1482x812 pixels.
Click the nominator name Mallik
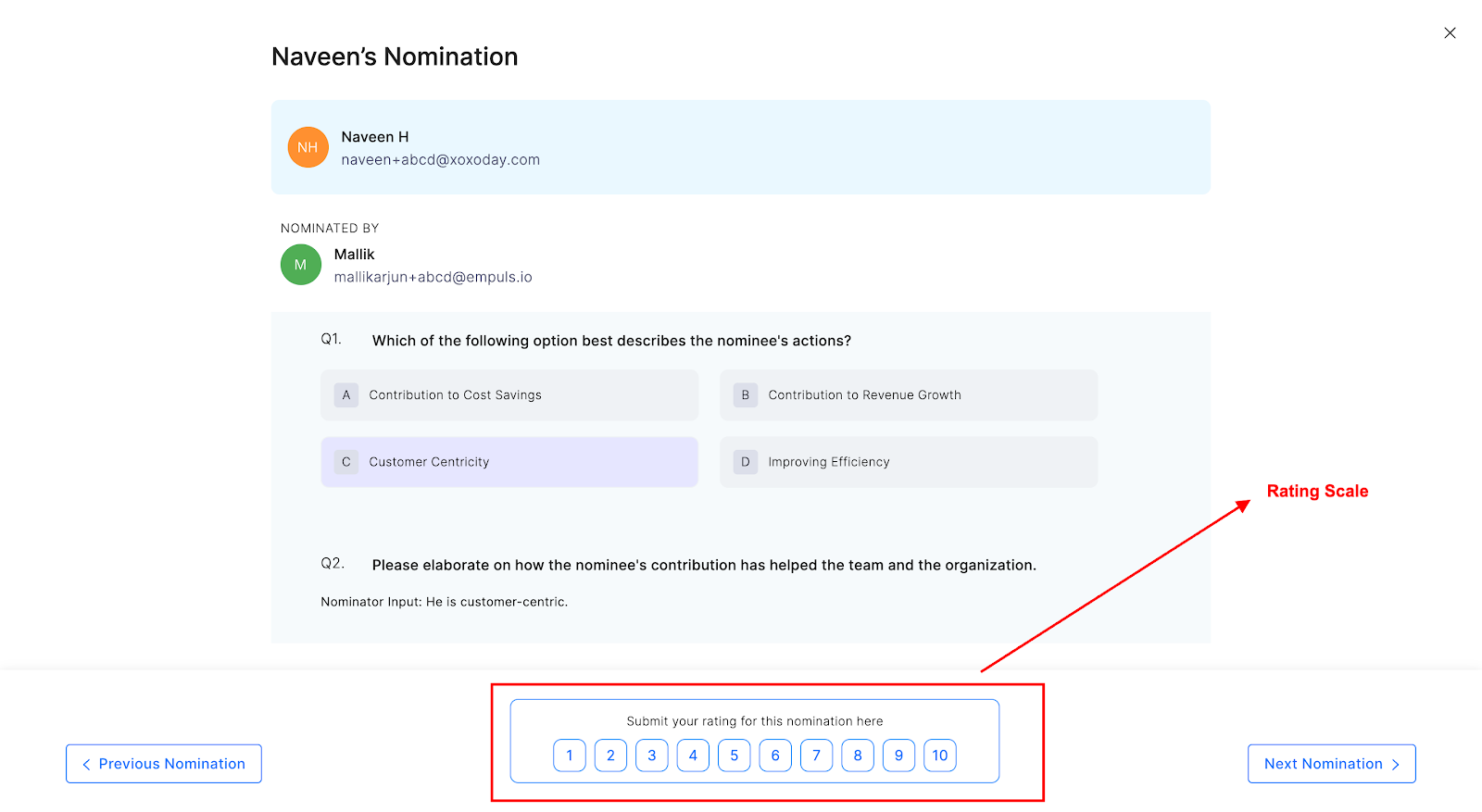[x=355, y=255]
